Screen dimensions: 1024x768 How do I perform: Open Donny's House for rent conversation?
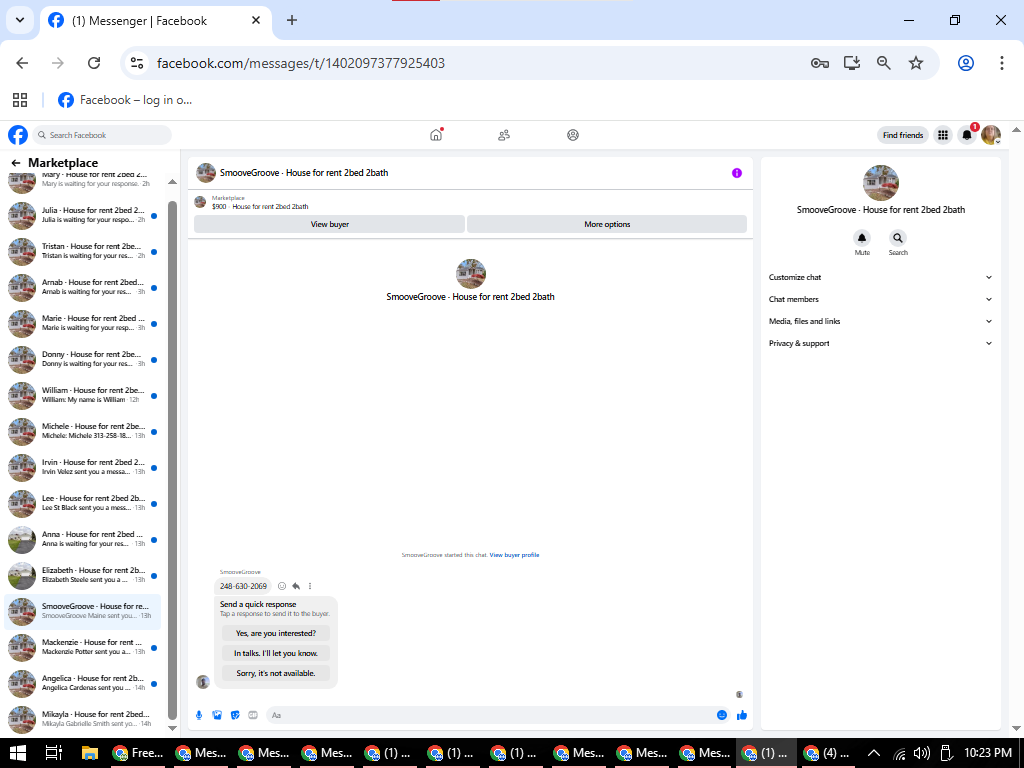(82, 359)
